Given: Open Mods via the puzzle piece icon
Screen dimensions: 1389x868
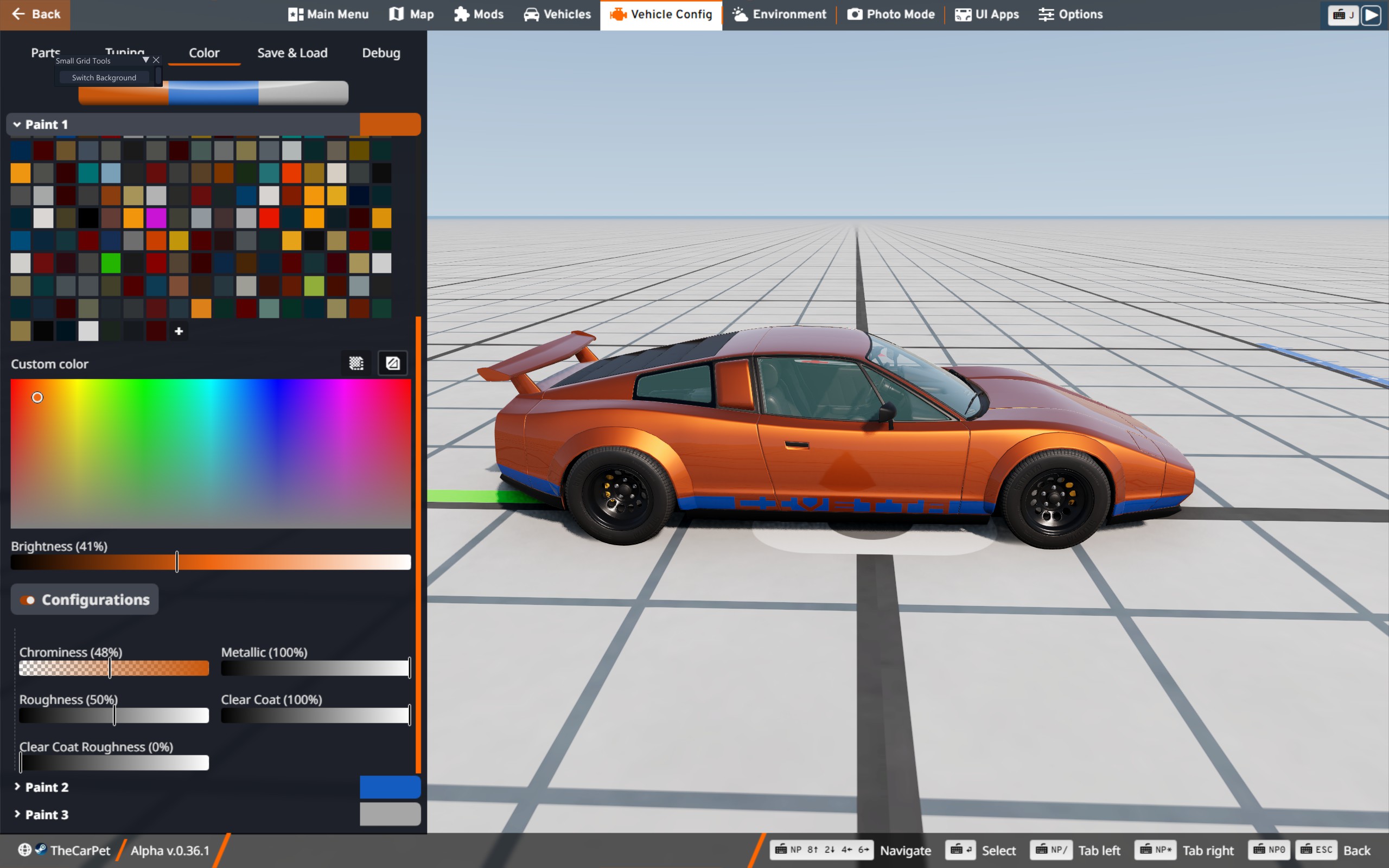Looking at the screenshot, I should 462,14.
